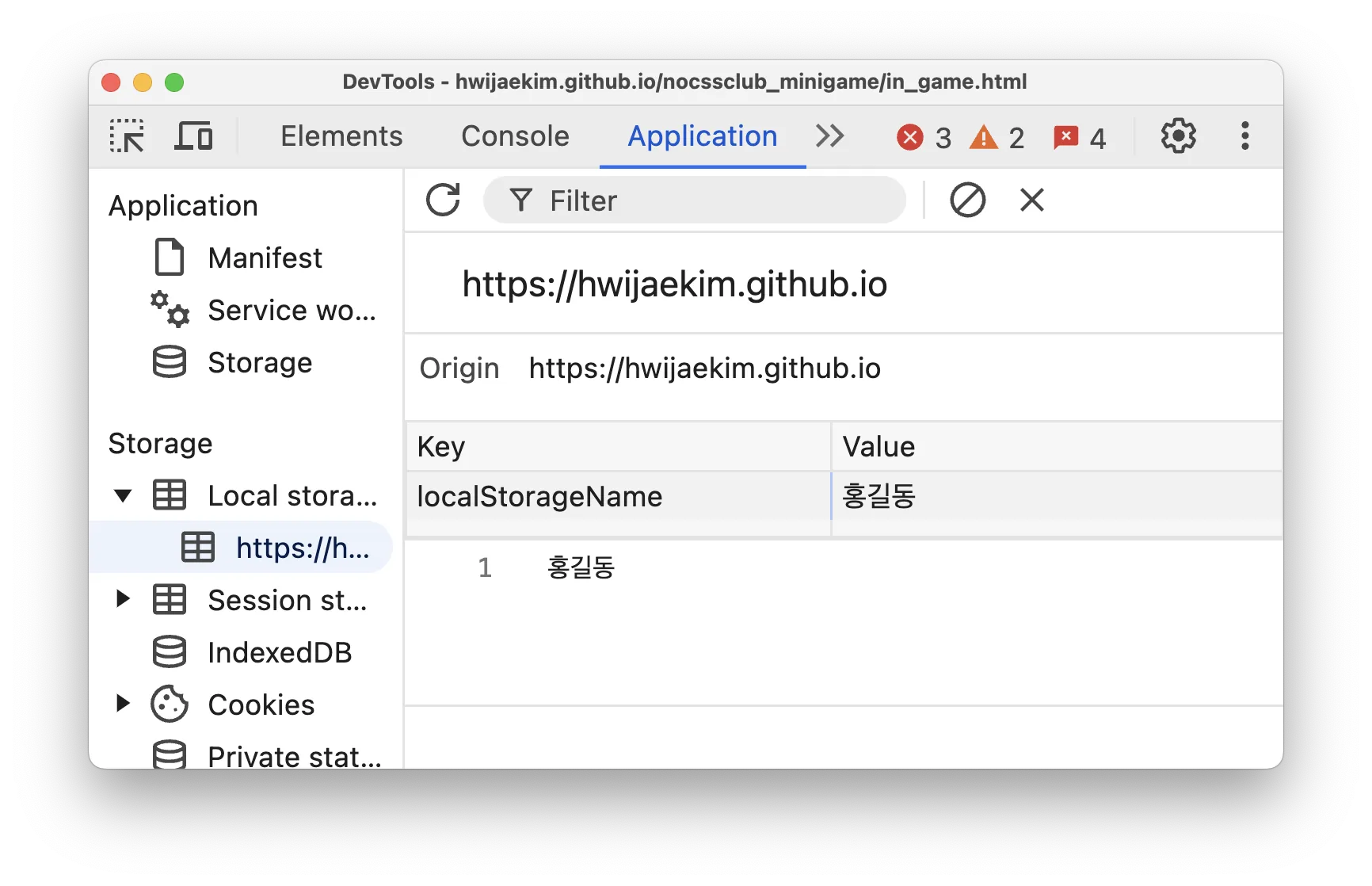Select the inspect element tool
This screenshot has width=1372, height=886.
[125, 136]
